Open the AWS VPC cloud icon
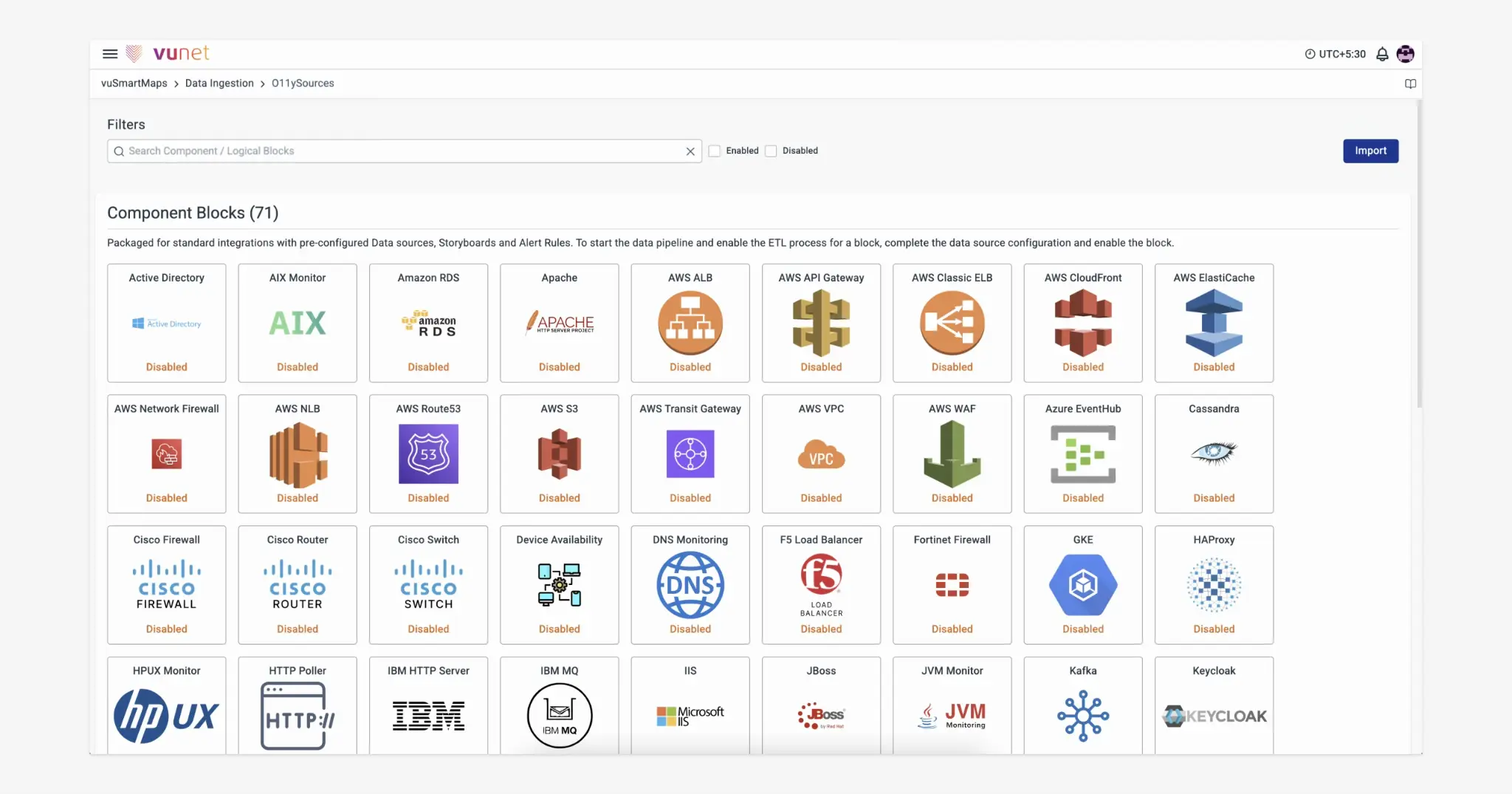Viewport: 1512px width, 794px height. (x=821, y=455)
